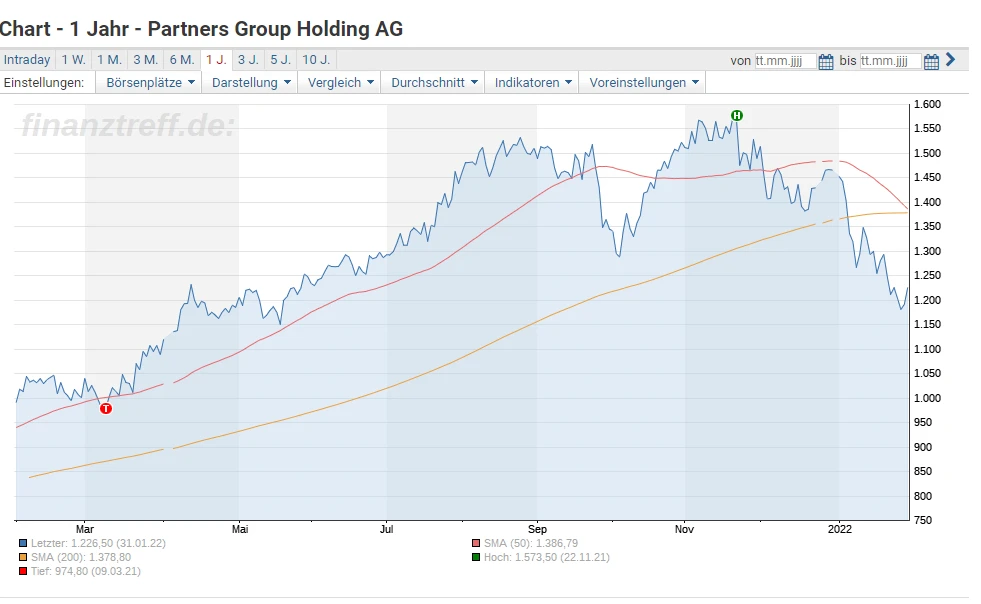The image size is (981, 604).
Task: Click the orange SMA (200) legend square
Action: (23, 557)
